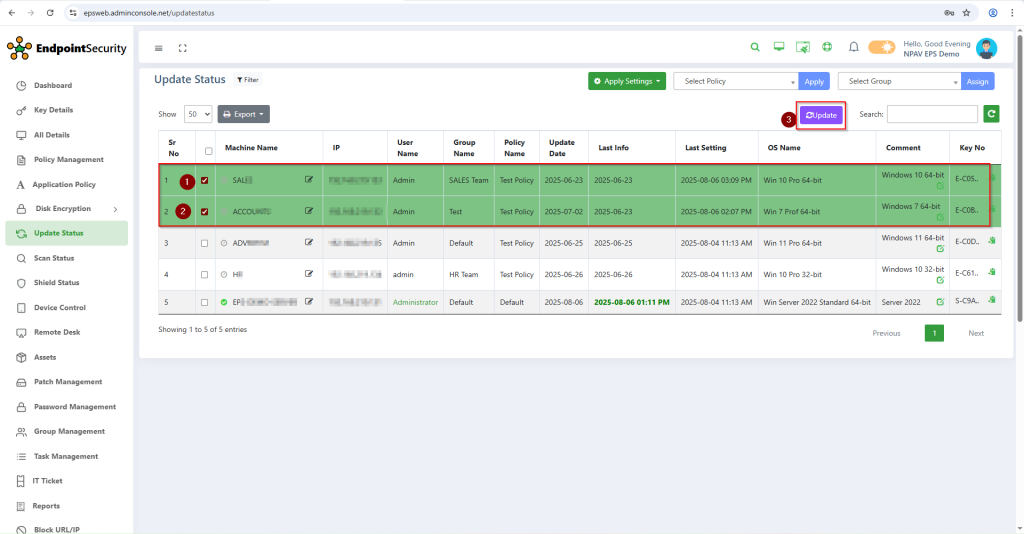
Task: Click the notification bell icon
Action: click(x=853, y=47)
